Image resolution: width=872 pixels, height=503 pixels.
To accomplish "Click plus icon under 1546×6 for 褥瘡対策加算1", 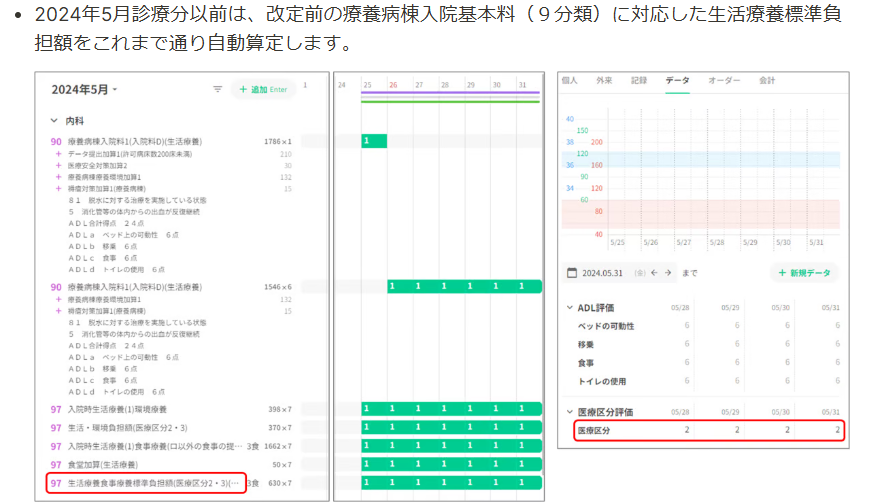I will point(58,311).
